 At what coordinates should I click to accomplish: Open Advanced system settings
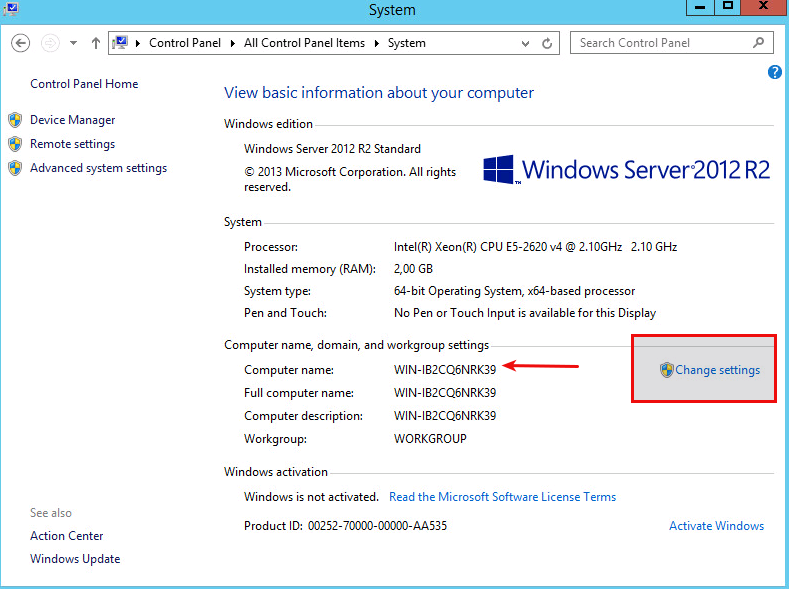99,168
